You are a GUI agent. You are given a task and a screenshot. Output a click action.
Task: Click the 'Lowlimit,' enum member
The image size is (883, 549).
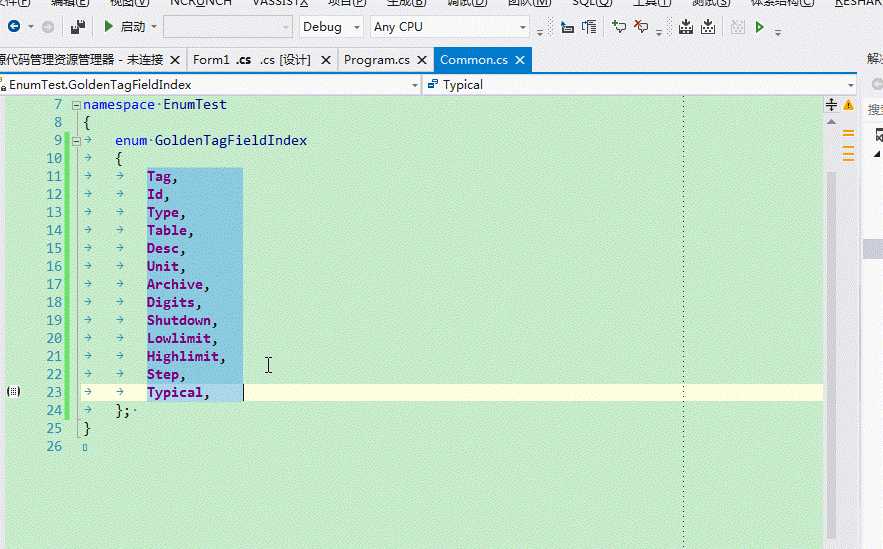pyautogui.click(x=182, y=339)
